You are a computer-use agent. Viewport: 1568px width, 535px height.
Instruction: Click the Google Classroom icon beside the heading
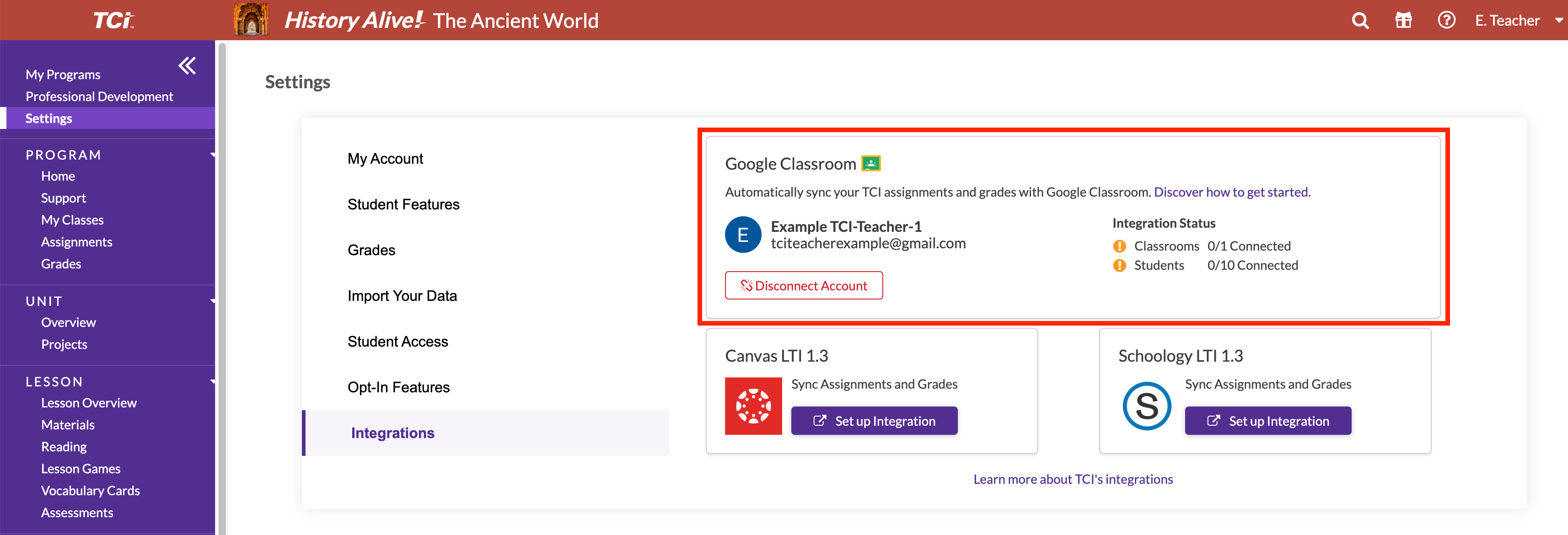pos(872,163)
